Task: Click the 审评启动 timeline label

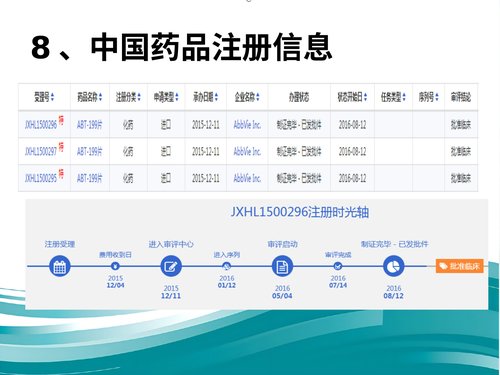Action: (x=282, y=244)
